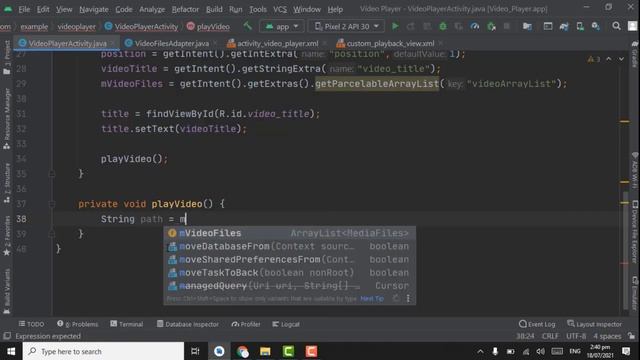
Task: Open SDK Manager icon in toolbar
Action: [x=596, y=27]
